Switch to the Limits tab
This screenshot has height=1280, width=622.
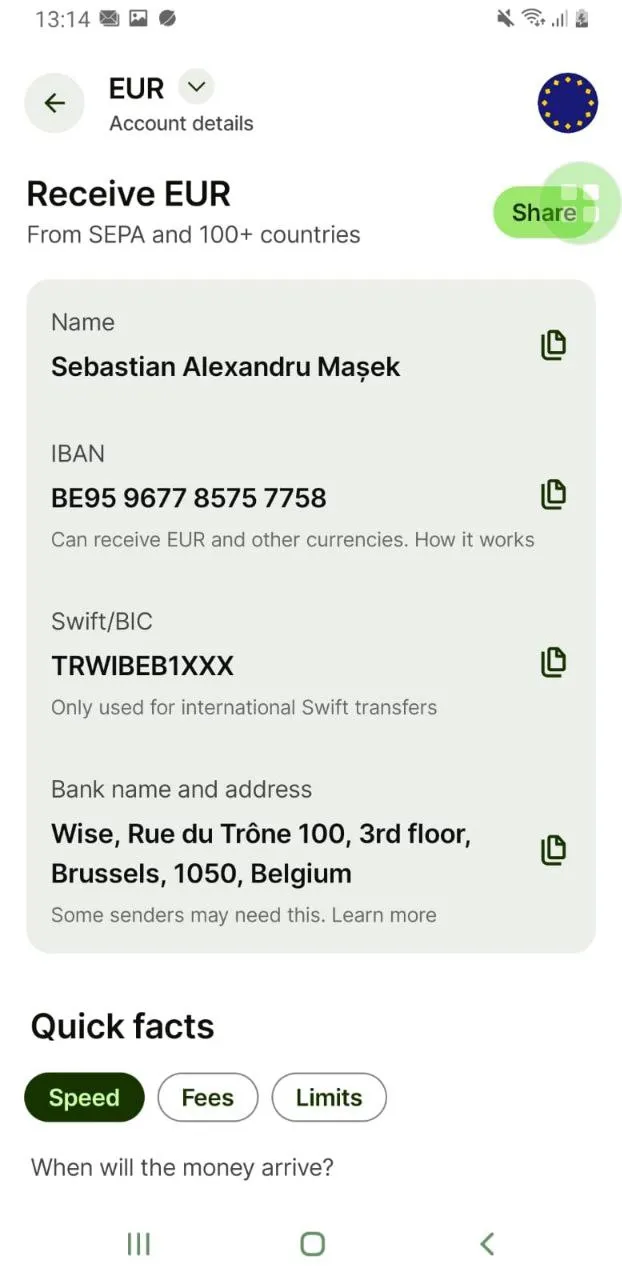329,1097
